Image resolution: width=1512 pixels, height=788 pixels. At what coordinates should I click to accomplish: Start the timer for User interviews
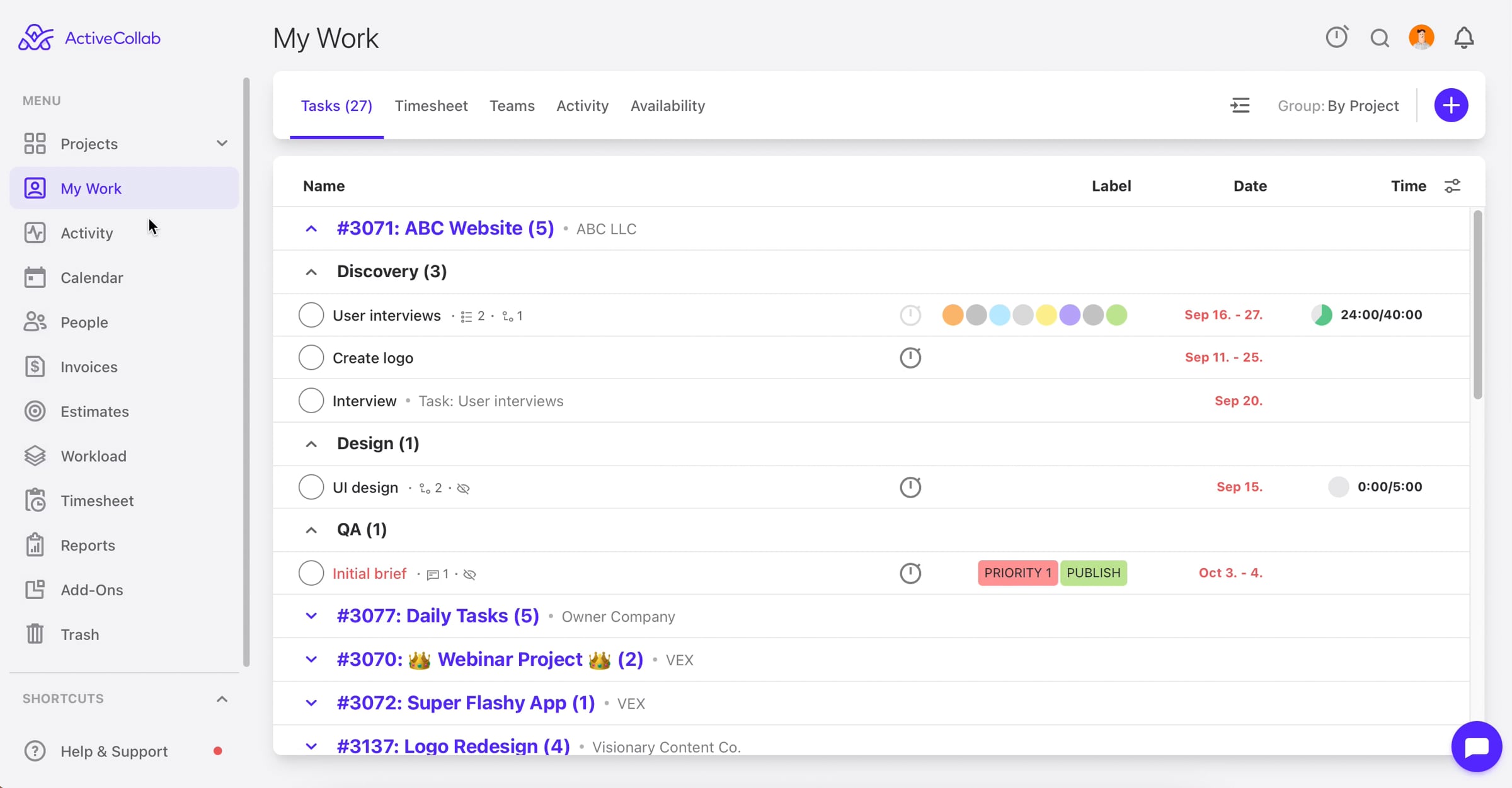(x=910, y=315)
